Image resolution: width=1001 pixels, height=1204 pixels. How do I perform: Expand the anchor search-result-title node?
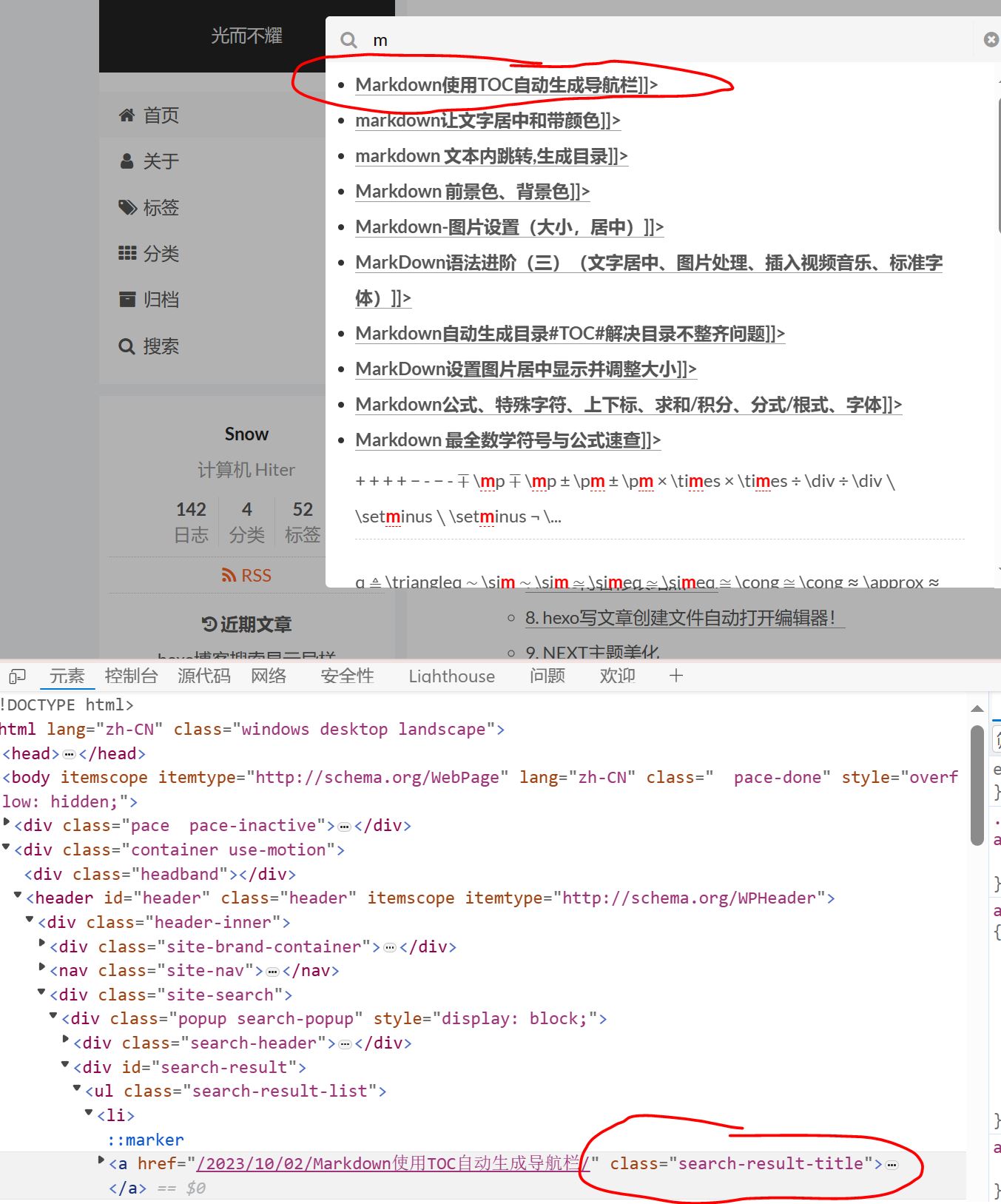click(x=102, y=1162)
